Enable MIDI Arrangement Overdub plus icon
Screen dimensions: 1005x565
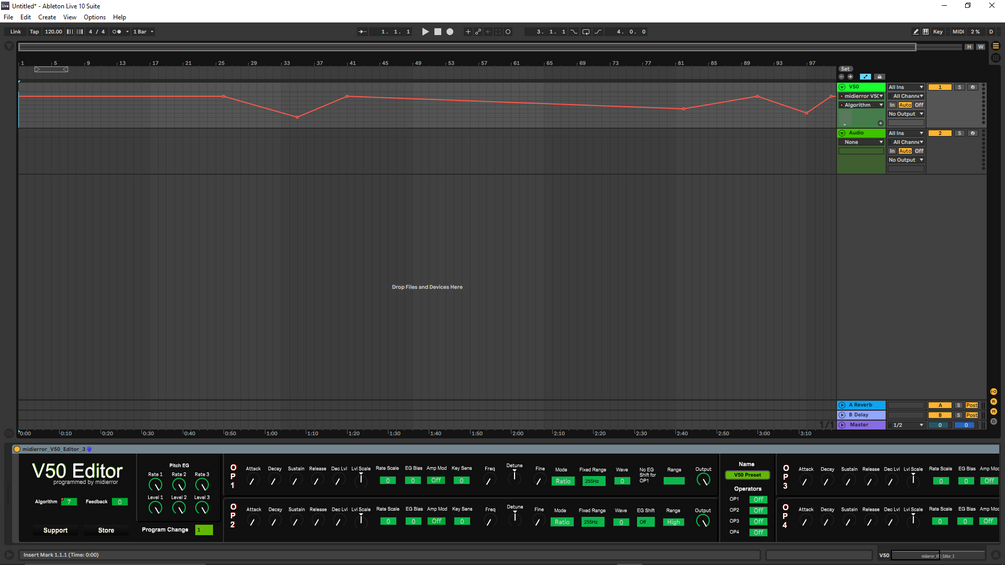click(468, 31)
